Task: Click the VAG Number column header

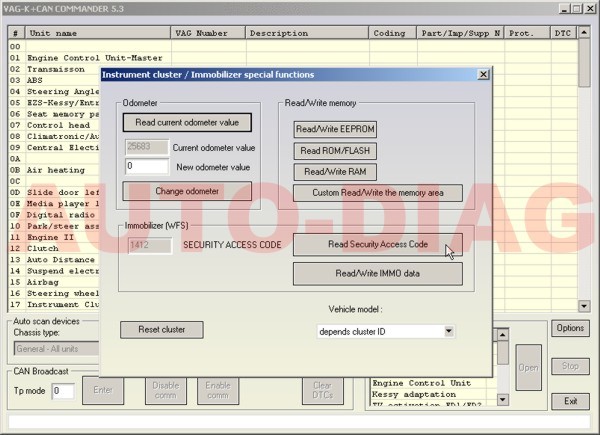Action: [208, 33]
